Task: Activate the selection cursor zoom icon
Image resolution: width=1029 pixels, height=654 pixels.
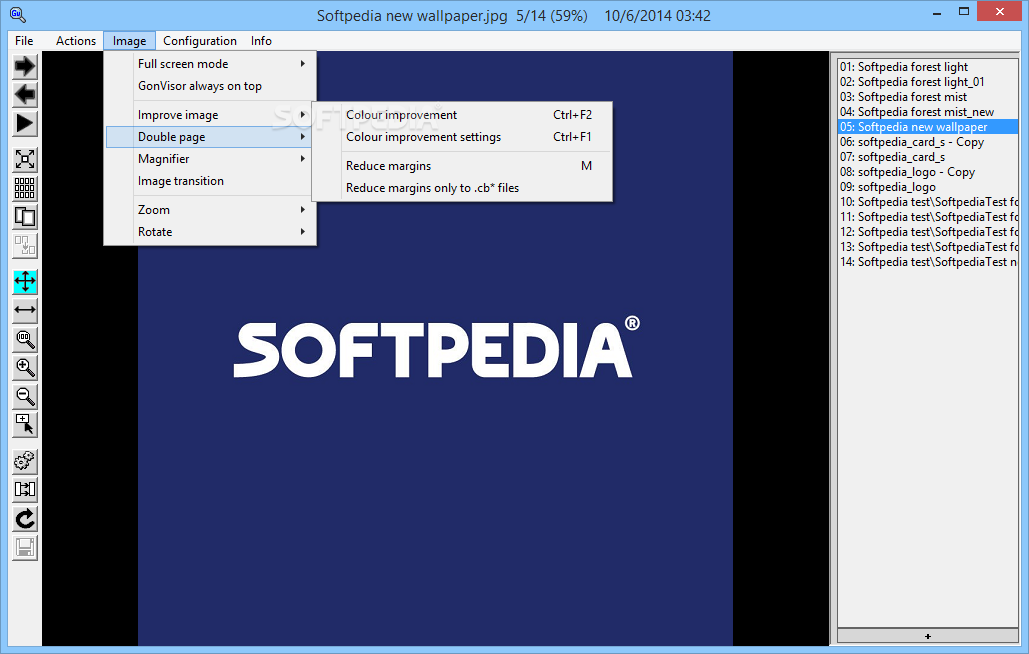Action: pos(25,425)
